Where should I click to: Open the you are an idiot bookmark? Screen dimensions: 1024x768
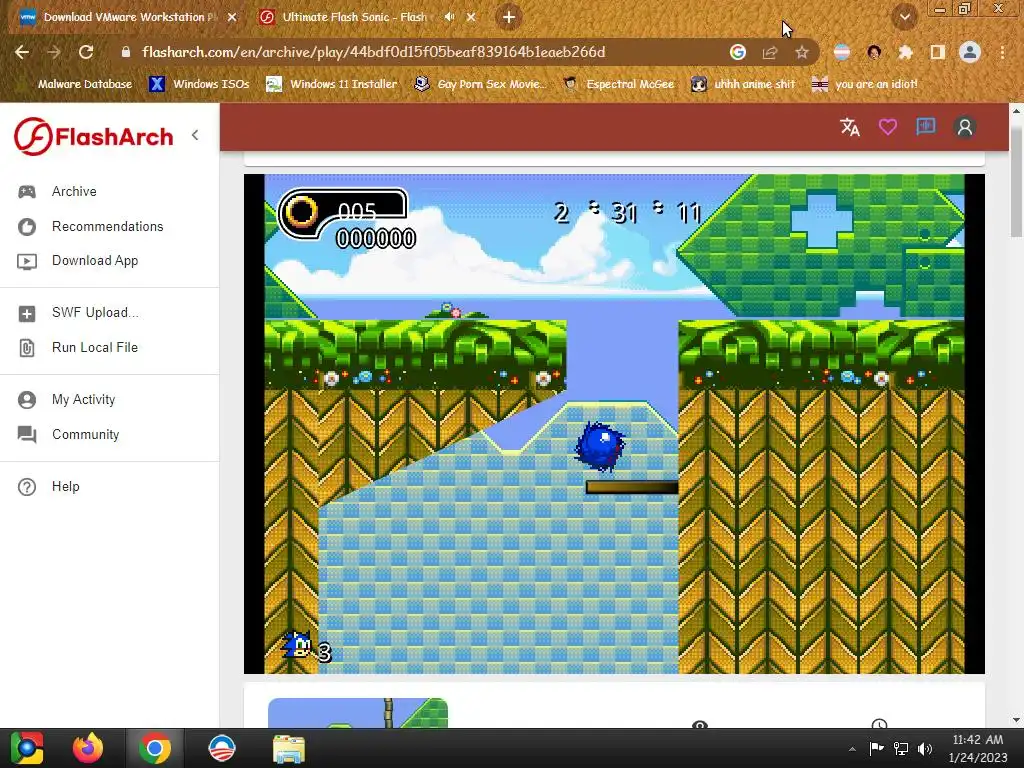pos(864,84)
